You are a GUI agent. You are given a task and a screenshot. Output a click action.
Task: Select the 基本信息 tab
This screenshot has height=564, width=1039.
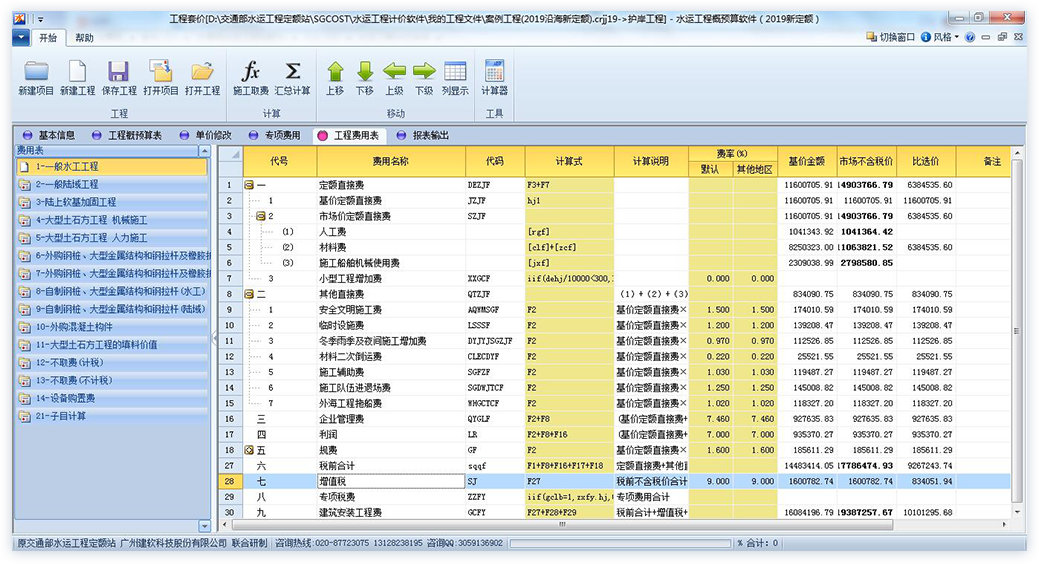pos(49,135)
